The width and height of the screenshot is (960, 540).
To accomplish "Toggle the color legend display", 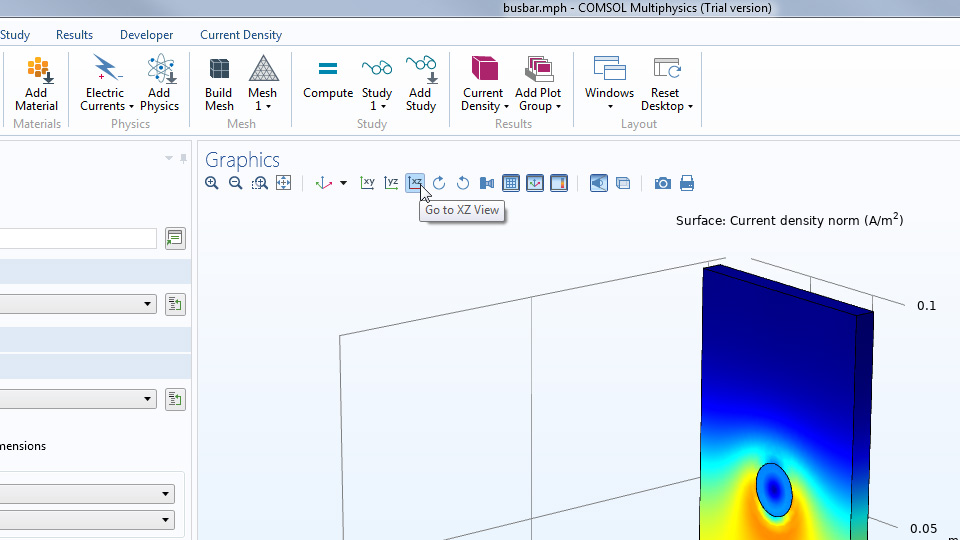I will click(559, 183).
